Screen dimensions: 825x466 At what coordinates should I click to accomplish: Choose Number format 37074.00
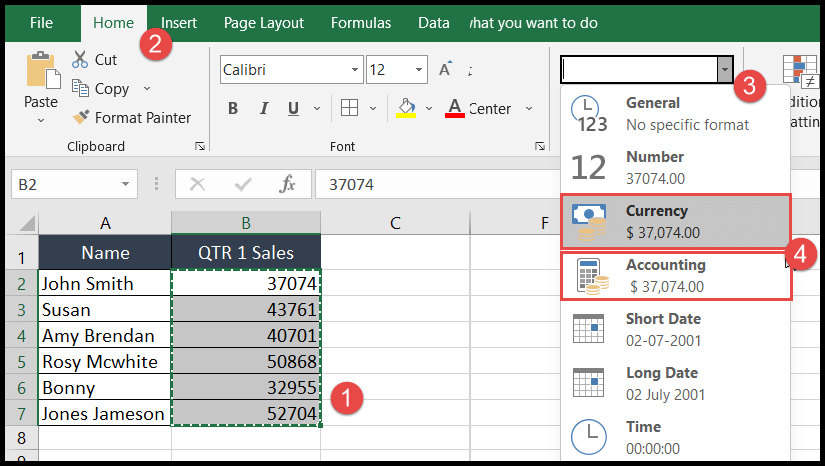click(x=676, y=167)
